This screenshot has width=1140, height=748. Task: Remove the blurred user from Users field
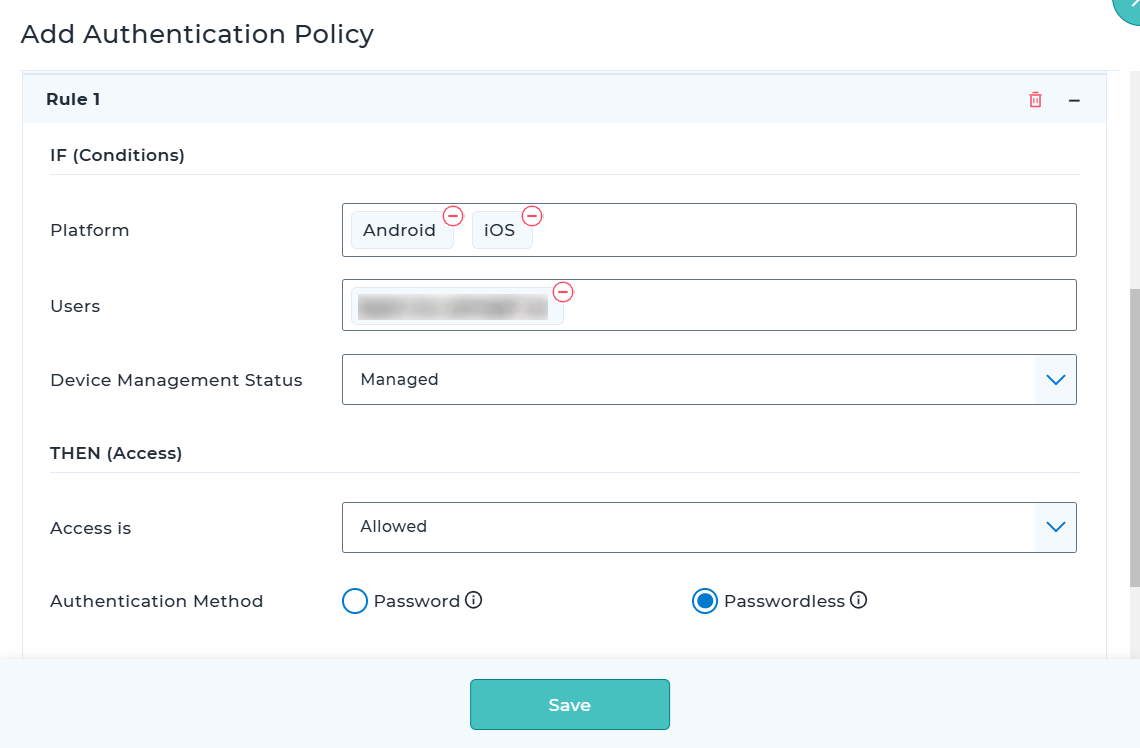563,292
